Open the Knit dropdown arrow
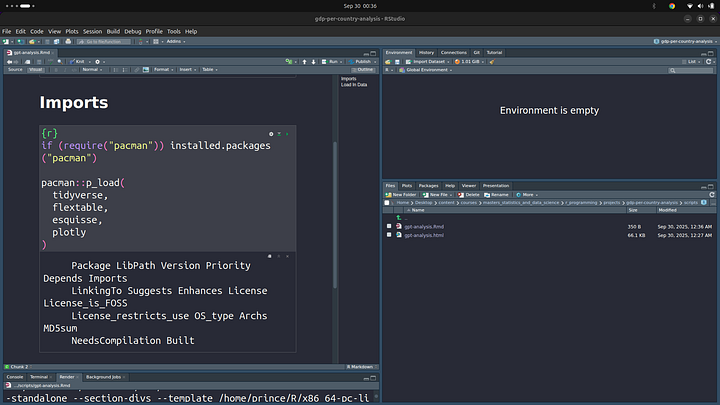This screenshot has height=405, width=720. pyautogui.click(x=90, y=62)
